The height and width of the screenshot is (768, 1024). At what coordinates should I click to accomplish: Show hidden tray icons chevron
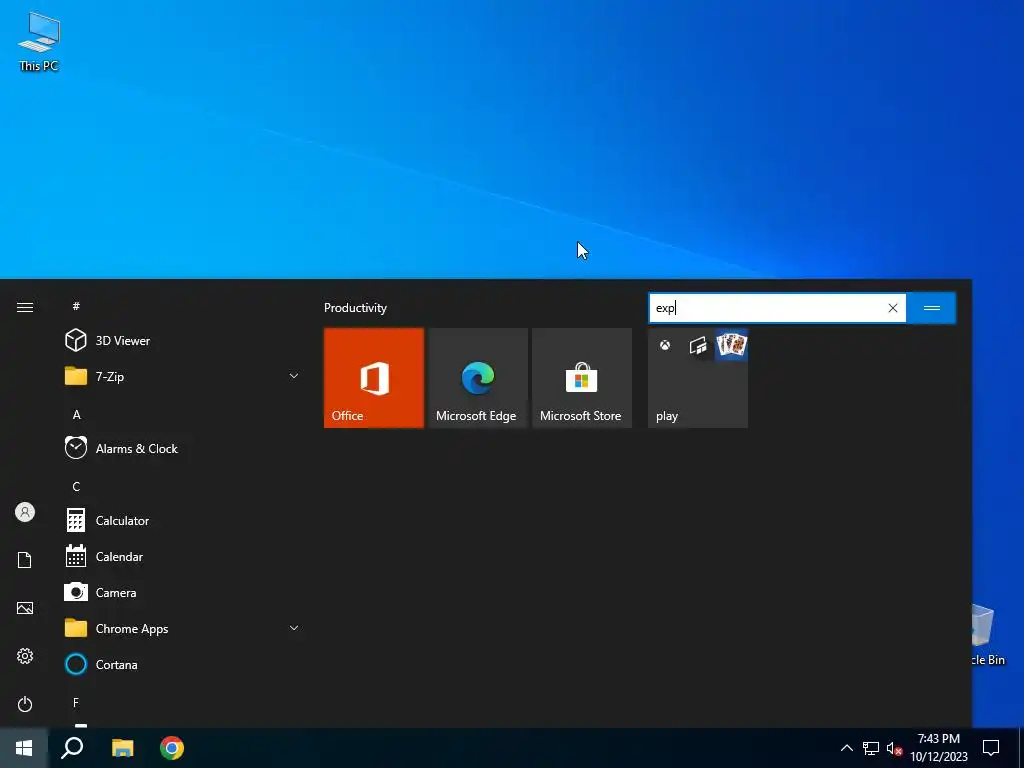coord(846,748)
